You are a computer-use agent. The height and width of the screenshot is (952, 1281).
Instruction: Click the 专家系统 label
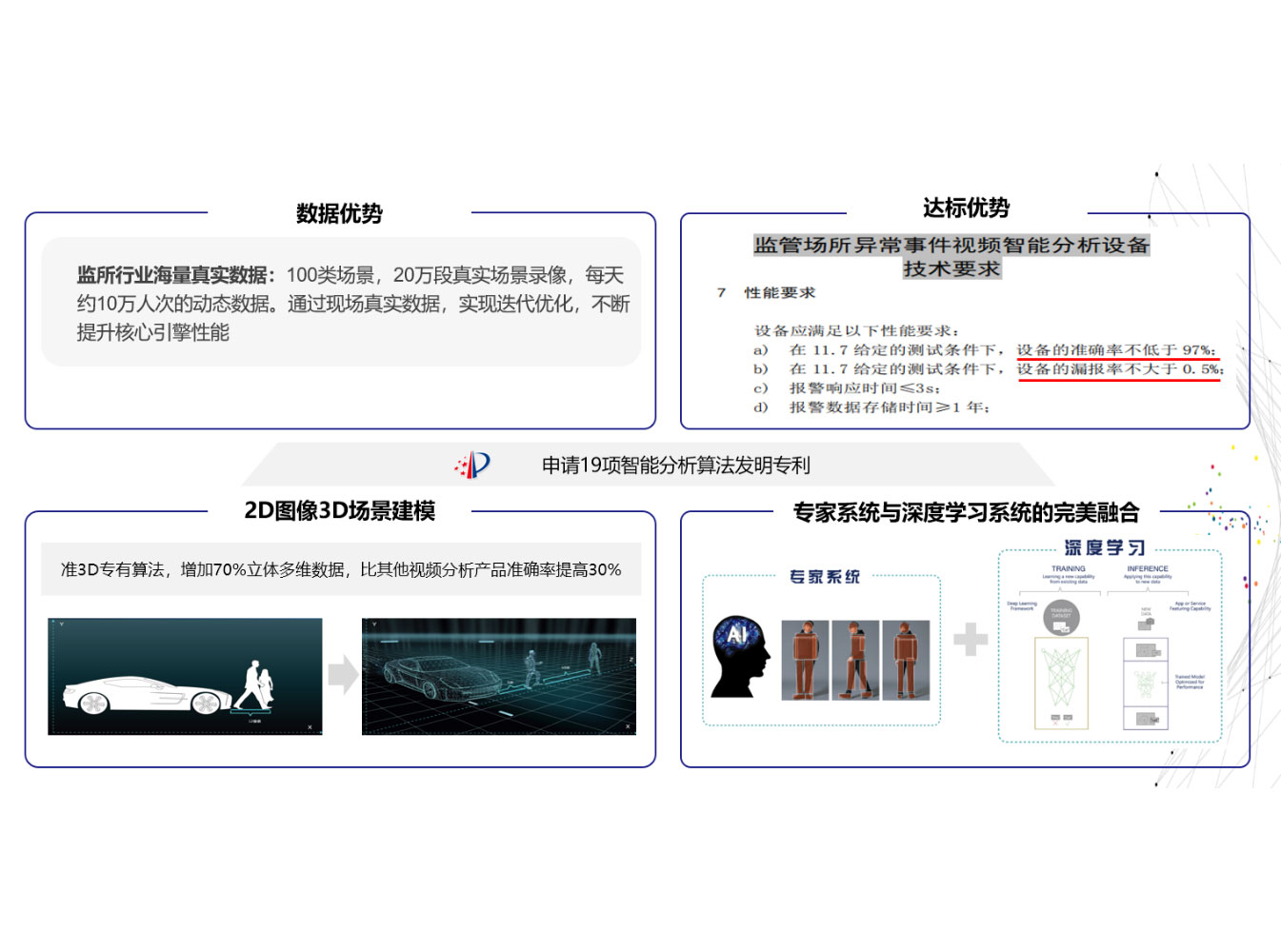tap(825, 577)
